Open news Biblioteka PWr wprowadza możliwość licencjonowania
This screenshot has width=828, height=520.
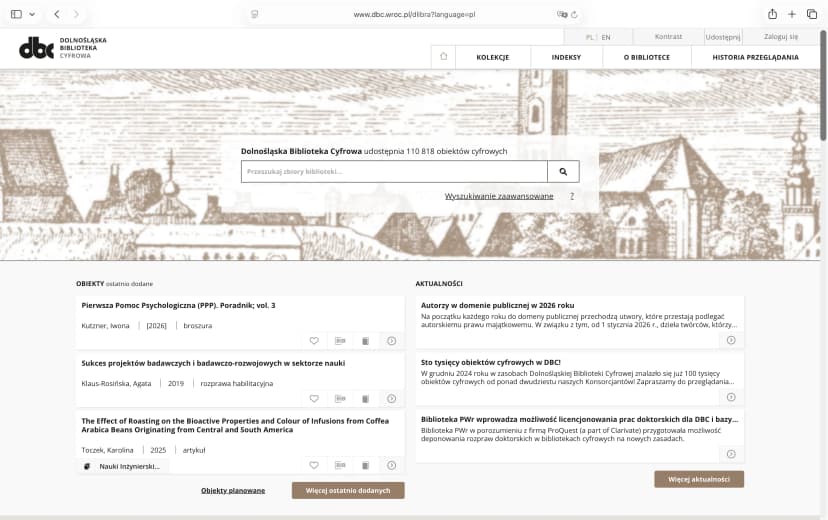[579, 419]
